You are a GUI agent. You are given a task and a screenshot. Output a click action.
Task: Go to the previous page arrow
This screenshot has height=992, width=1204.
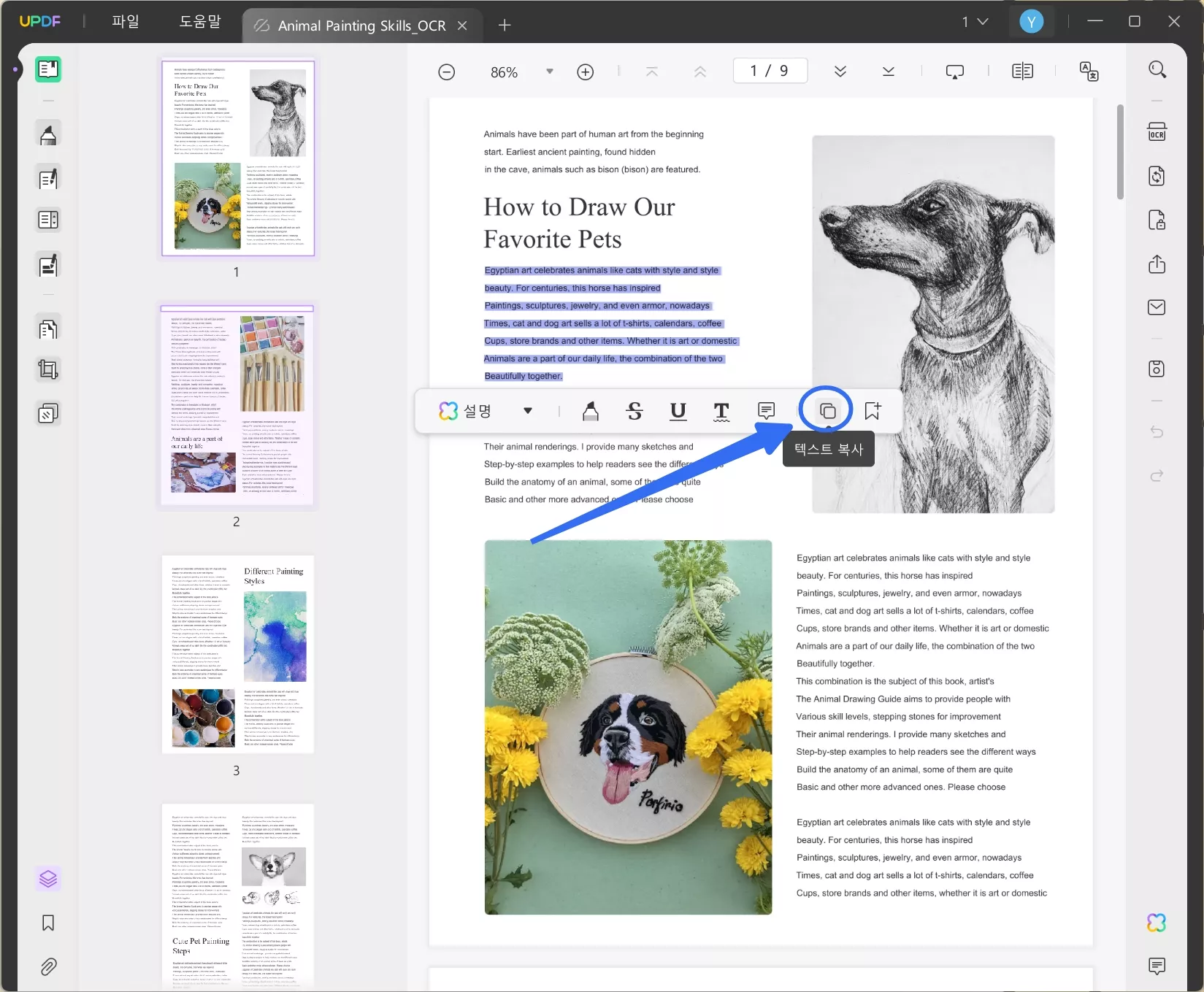tap(699, 72)
